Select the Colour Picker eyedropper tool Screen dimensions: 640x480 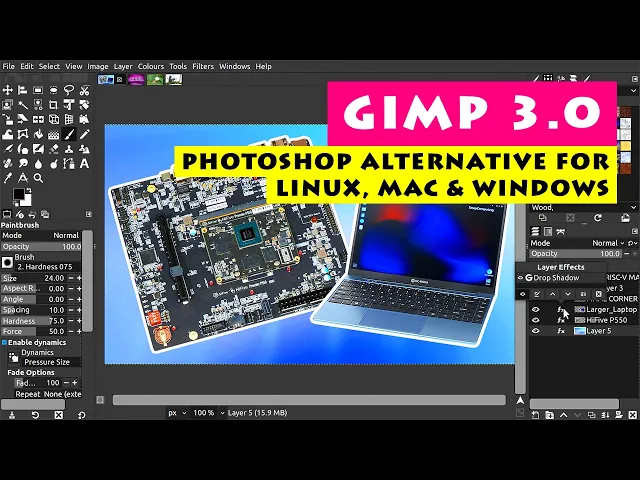(7, 178)
